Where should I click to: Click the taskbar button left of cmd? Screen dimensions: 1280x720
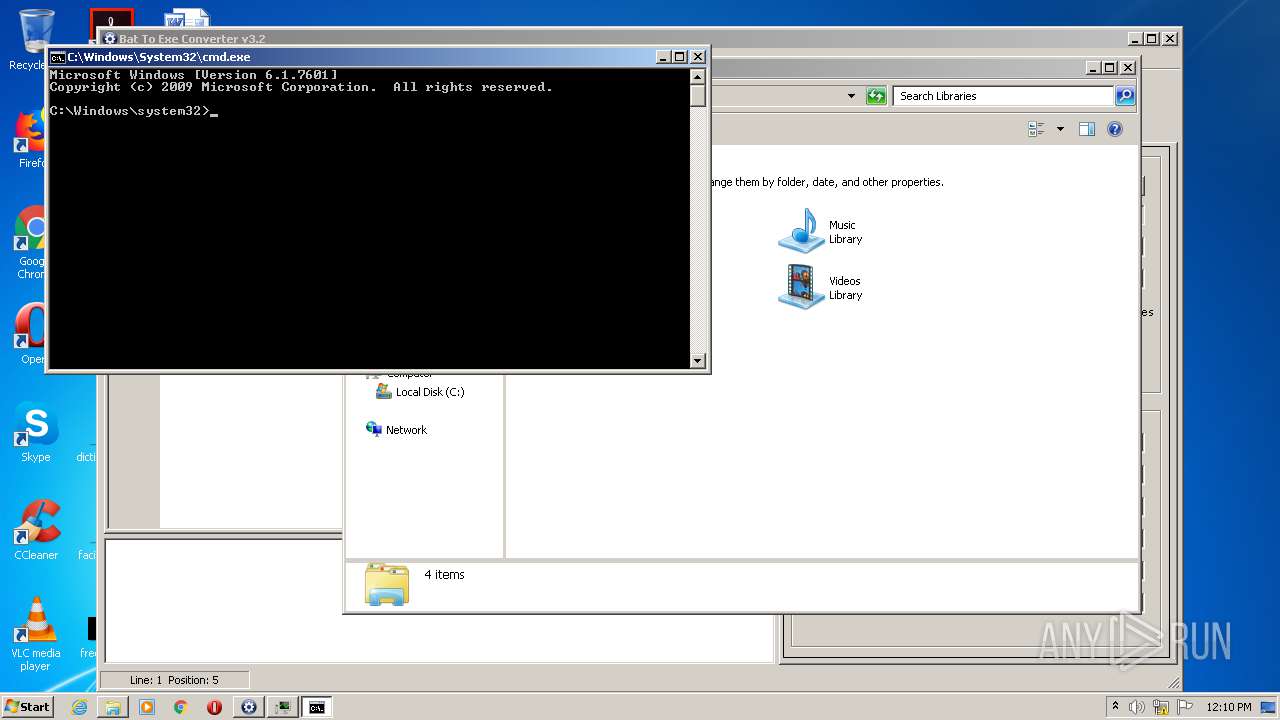click(283, 707)
